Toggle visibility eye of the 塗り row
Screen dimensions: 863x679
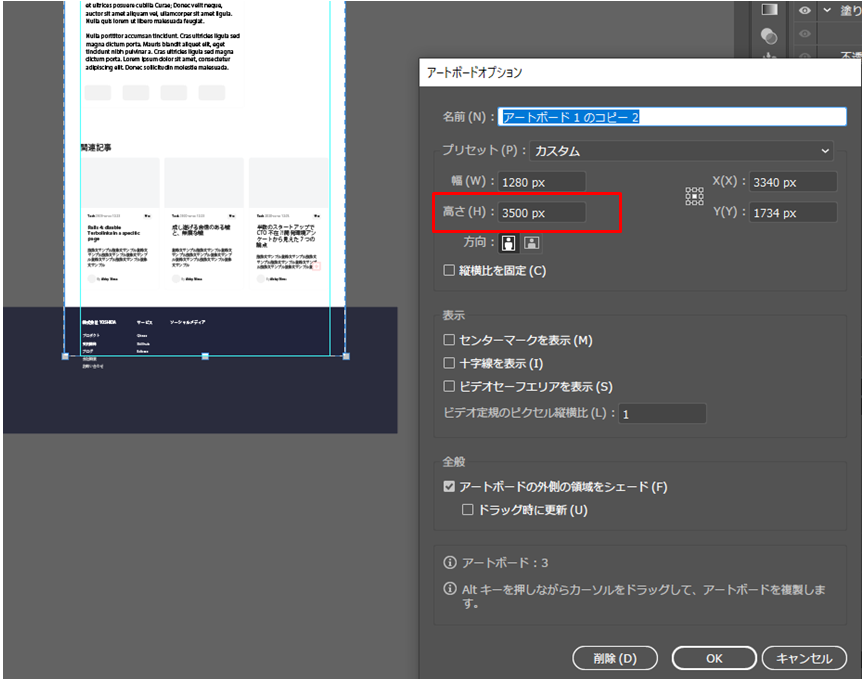coord(805,10)
